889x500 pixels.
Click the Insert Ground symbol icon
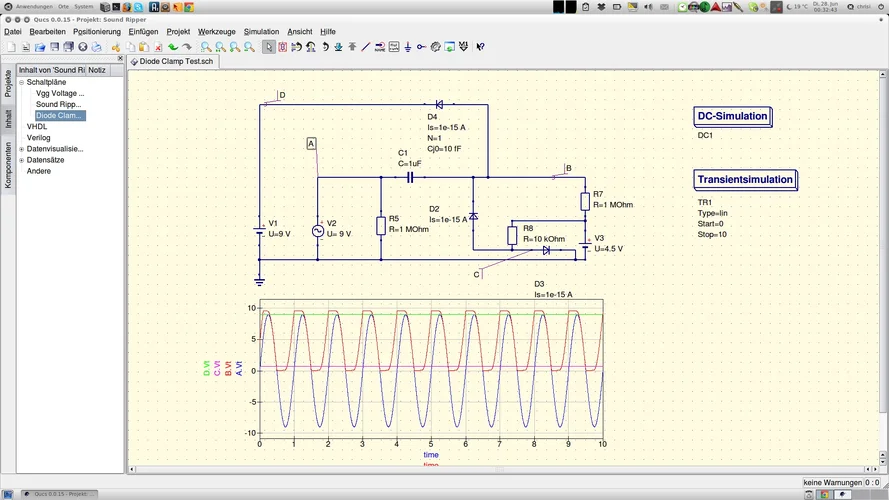[408, 47]
